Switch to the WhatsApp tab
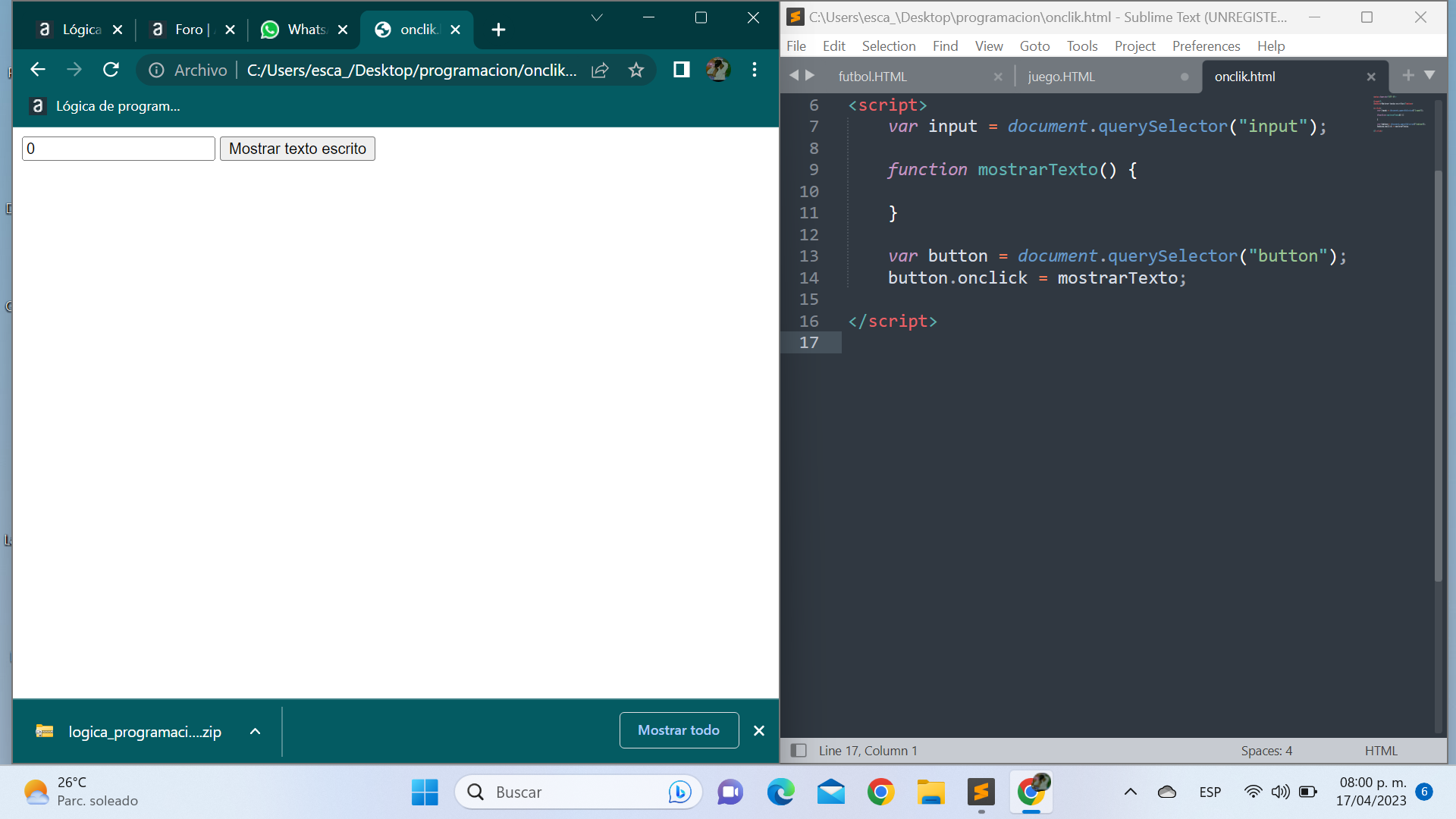 [294, 30]
